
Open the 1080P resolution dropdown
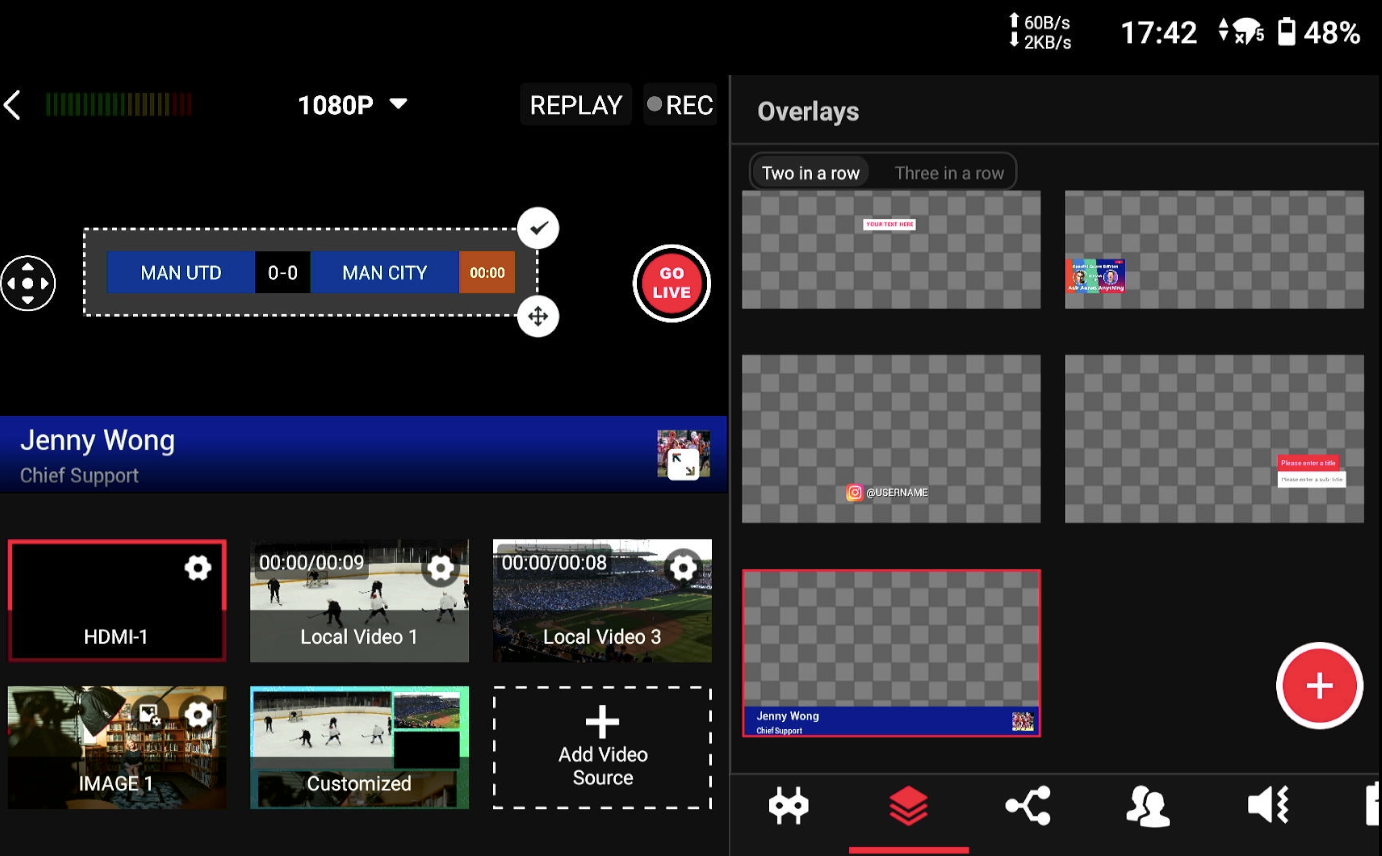point(353,105)
